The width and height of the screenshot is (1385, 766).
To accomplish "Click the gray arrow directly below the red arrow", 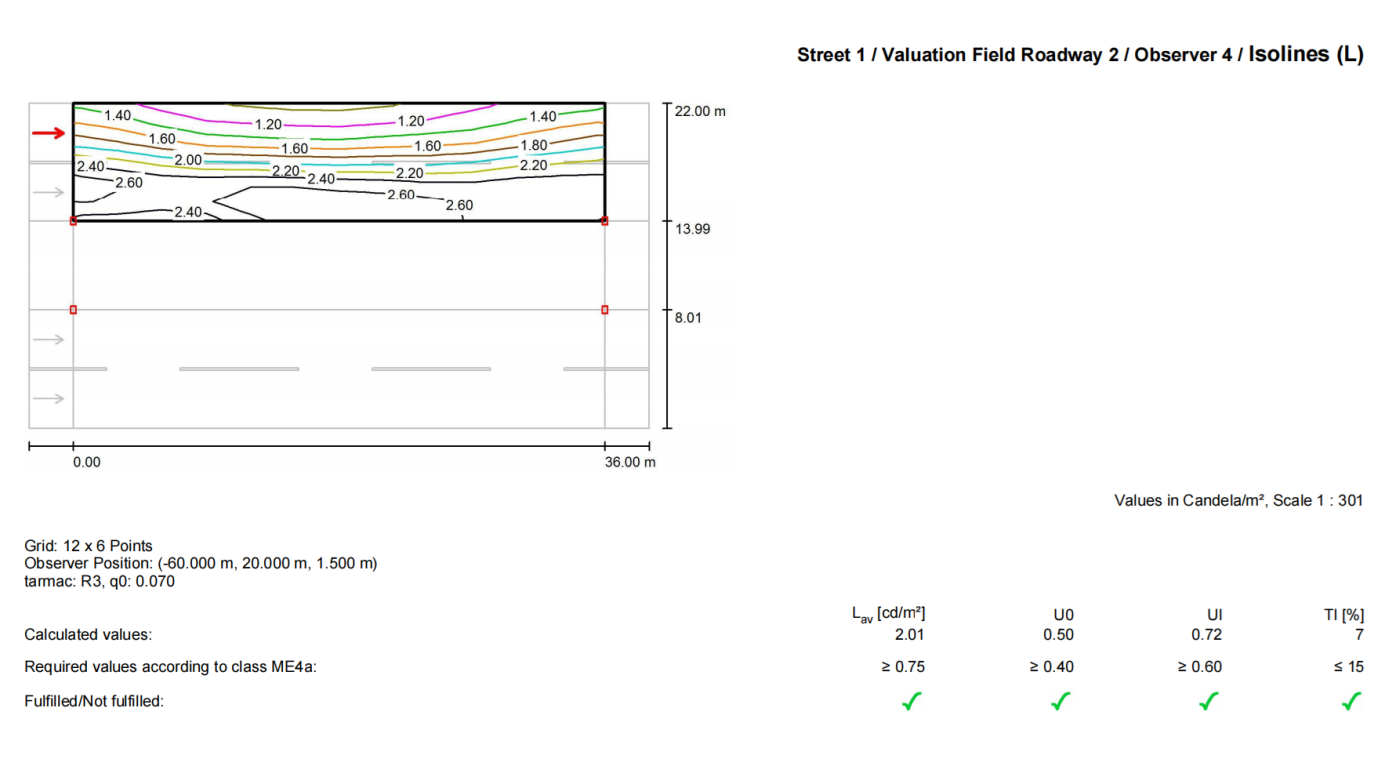I will pos(48,192).
